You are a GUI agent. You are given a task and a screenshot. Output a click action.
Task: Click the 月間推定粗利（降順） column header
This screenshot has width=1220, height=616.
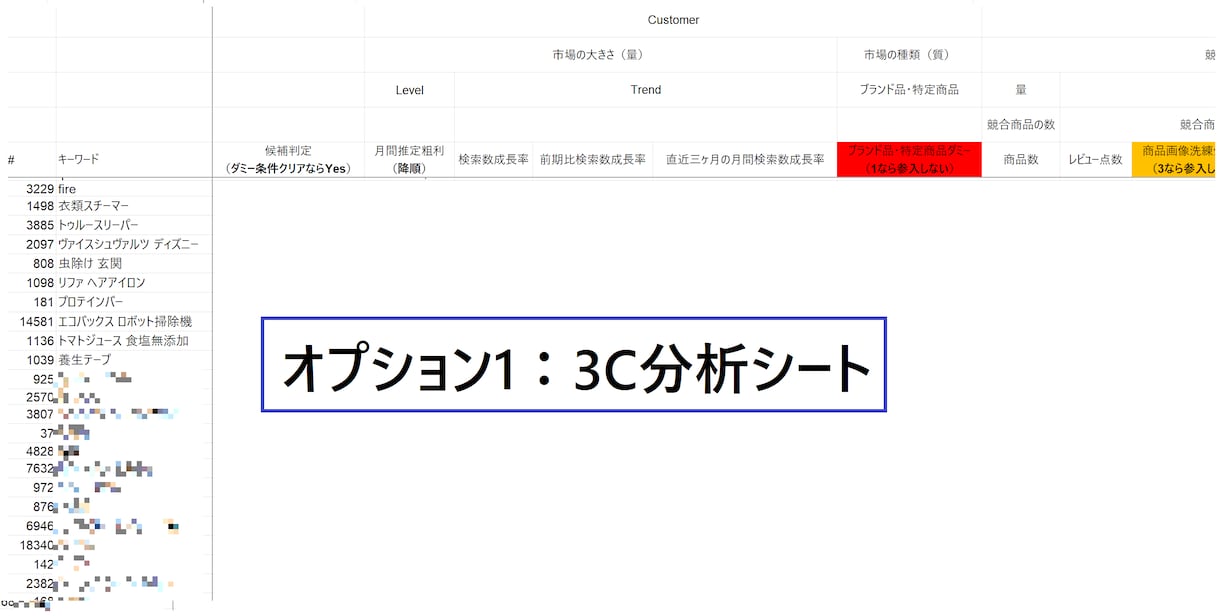(409, 160)
